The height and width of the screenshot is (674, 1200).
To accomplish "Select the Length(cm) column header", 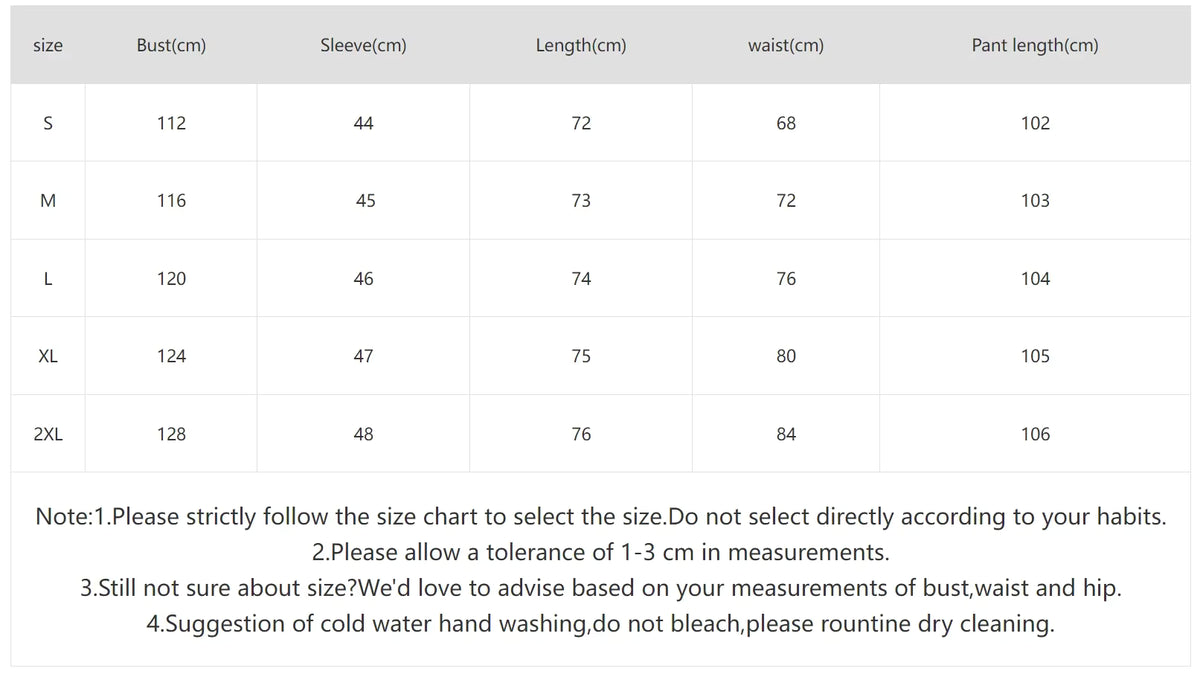I will click(581, 45).
